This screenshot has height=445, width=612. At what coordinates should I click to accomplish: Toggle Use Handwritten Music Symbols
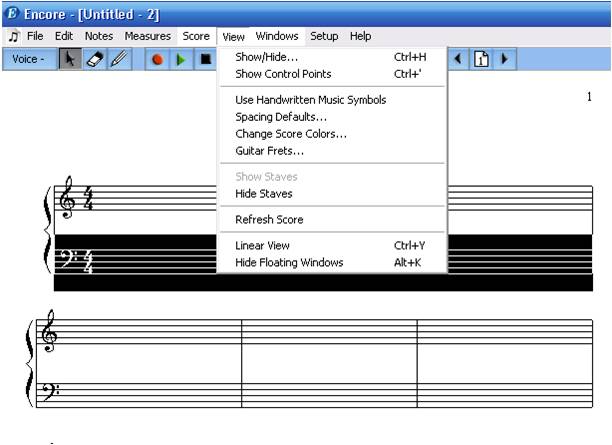point(310,100)
